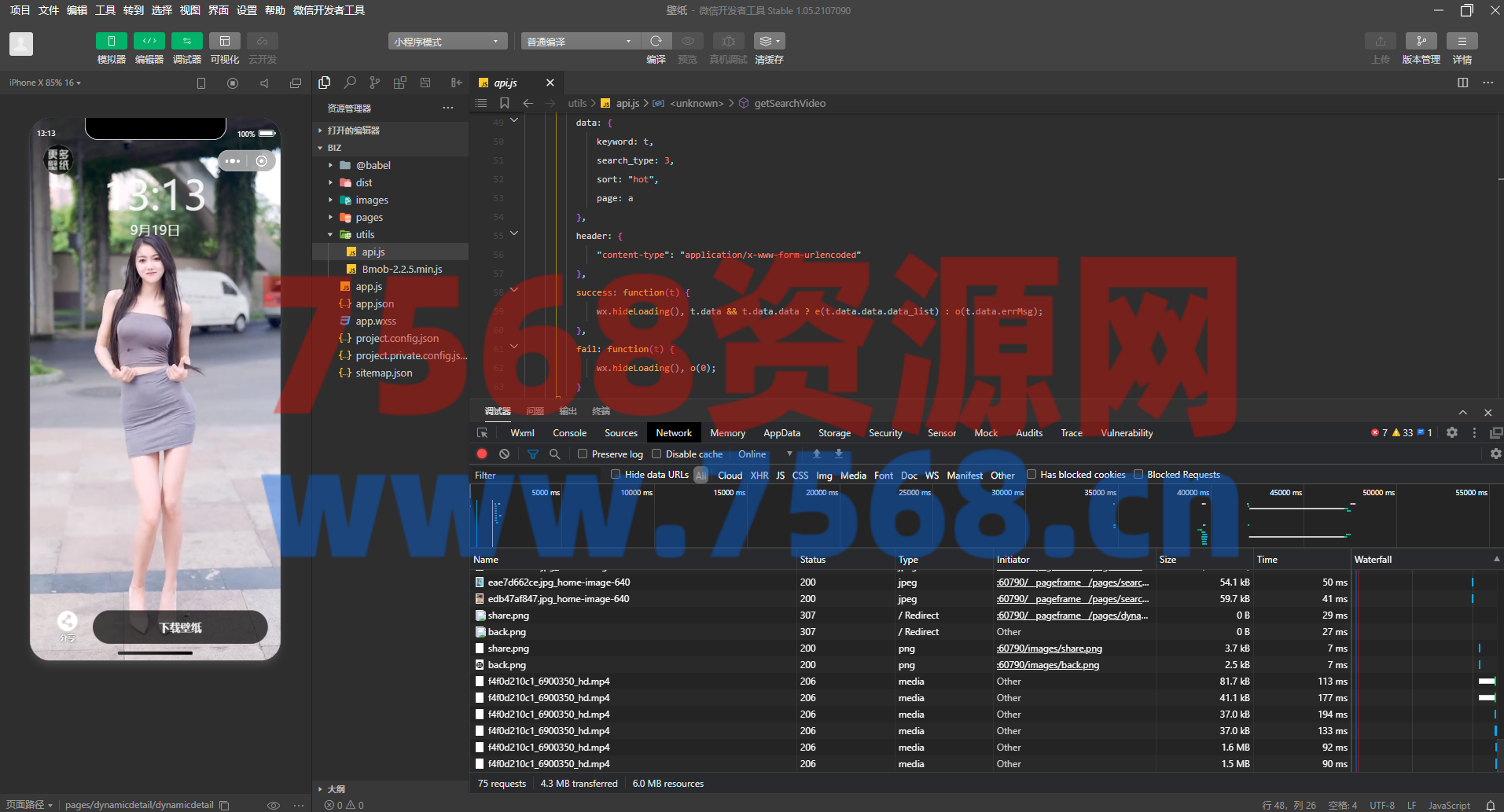Enable the Disable cache checkbox
Image resolution: width=1504 pixels, height=812 pixels.
coord(656,454)
